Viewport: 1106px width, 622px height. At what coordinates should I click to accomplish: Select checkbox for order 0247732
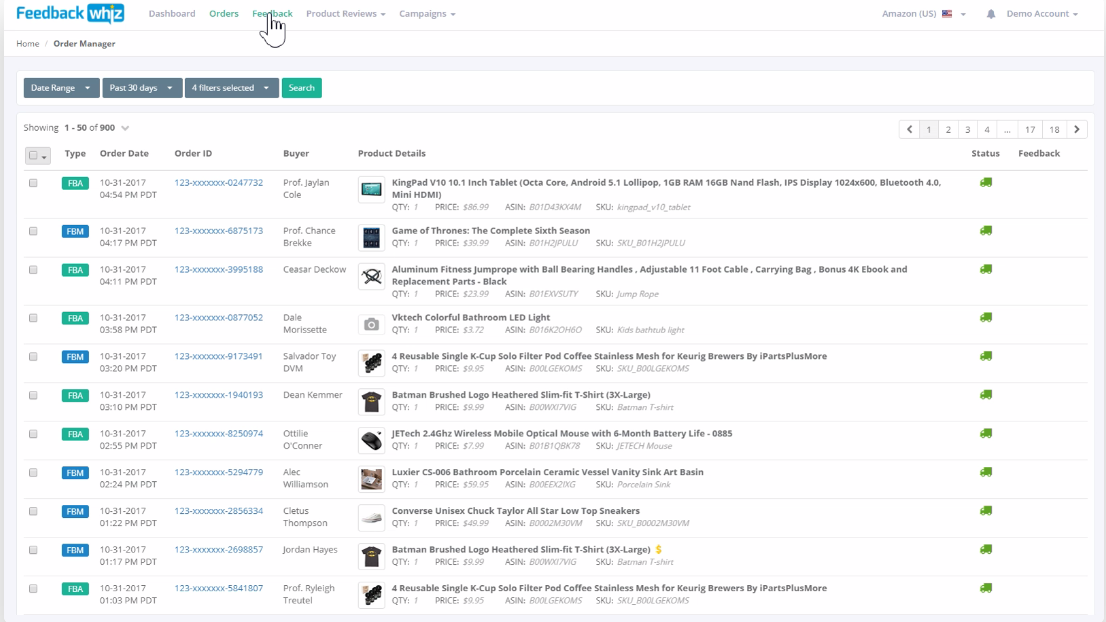[x=33, y=183]
